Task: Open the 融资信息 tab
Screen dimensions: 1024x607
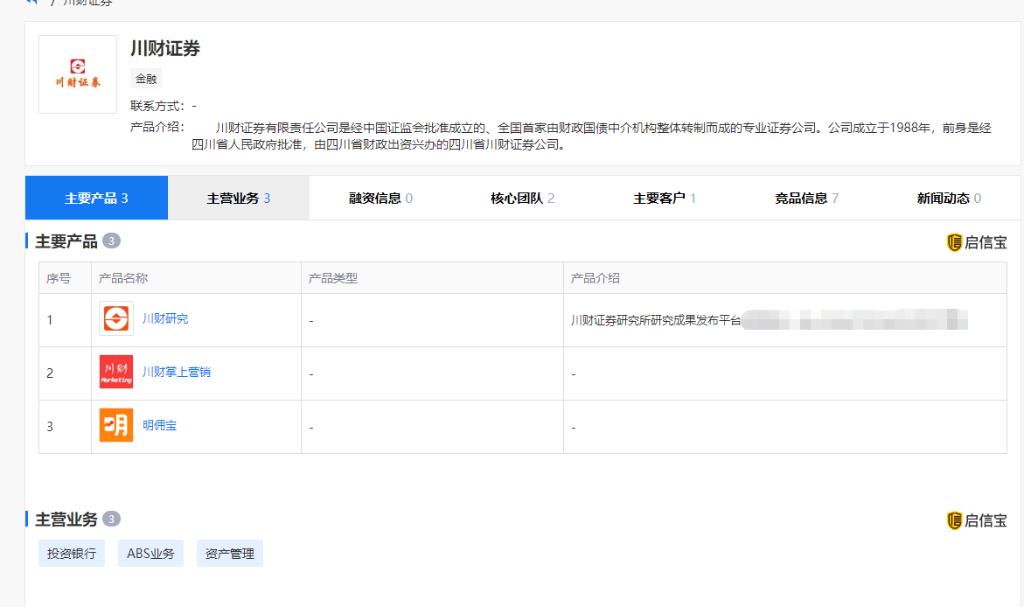Action: tap(380, 198)
